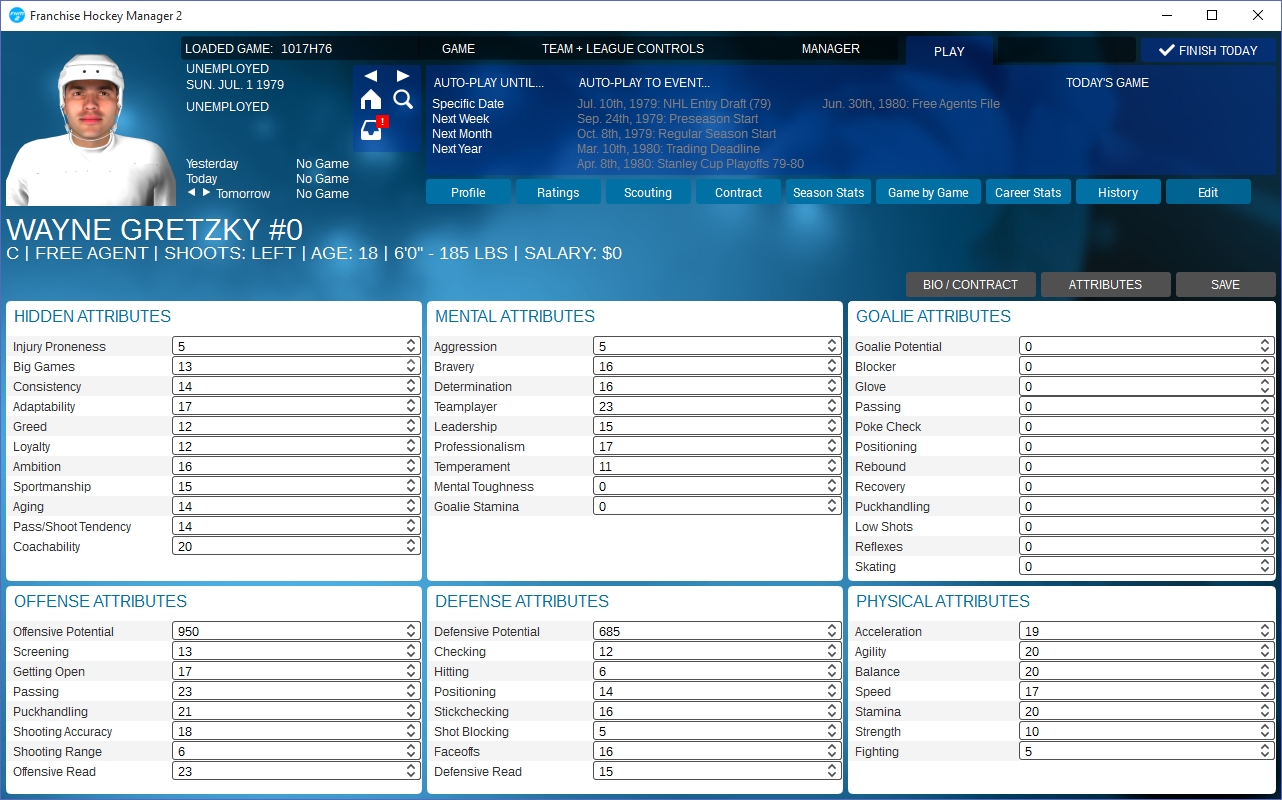Open the History tab
The image size is (1282, 800).
1118,192
